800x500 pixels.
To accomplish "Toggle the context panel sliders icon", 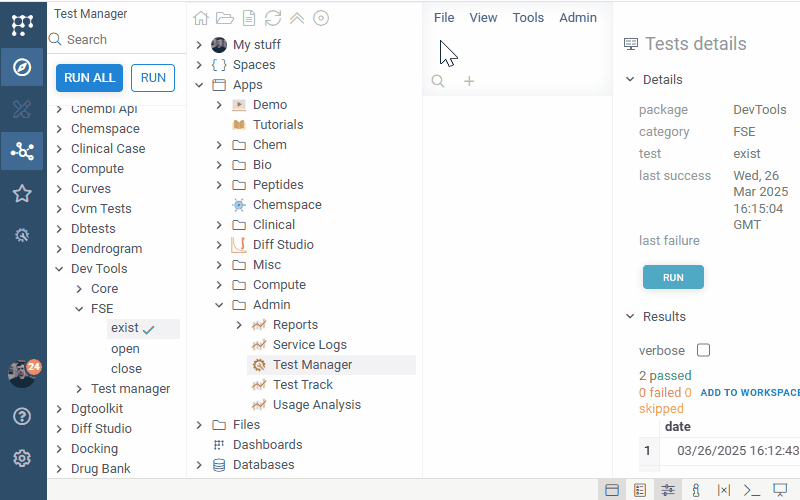I will [668, 490].
